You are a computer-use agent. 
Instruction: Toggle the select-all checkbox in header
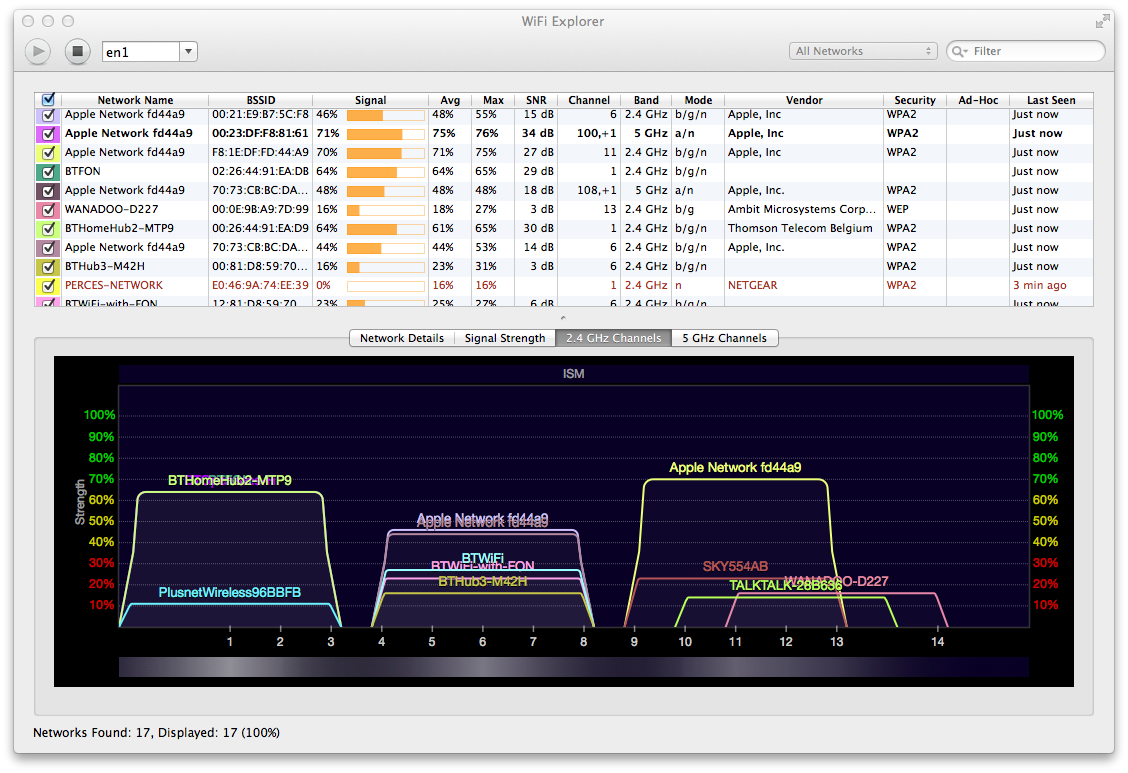[48, 100]
